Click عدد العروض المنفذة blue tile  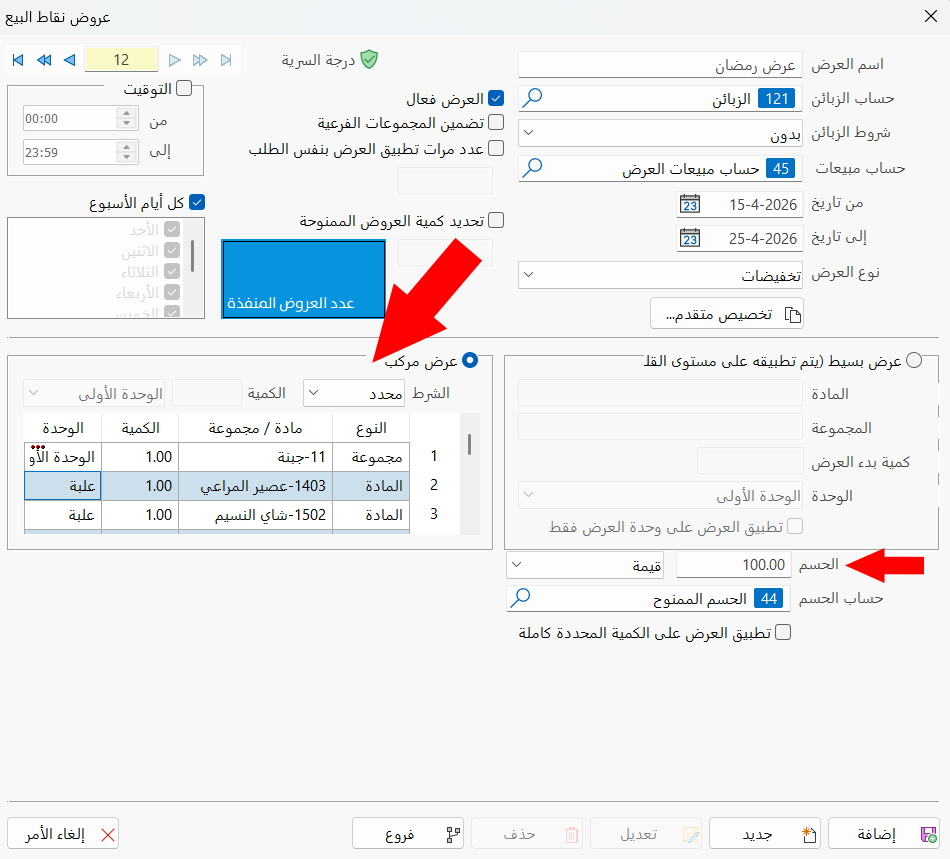click(x=304, y=279)
